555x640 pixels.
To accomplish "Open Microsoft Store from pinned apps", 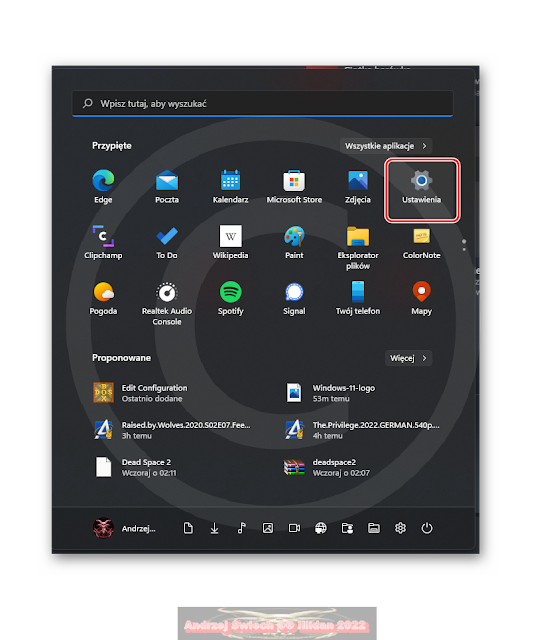I will (294, 187).
